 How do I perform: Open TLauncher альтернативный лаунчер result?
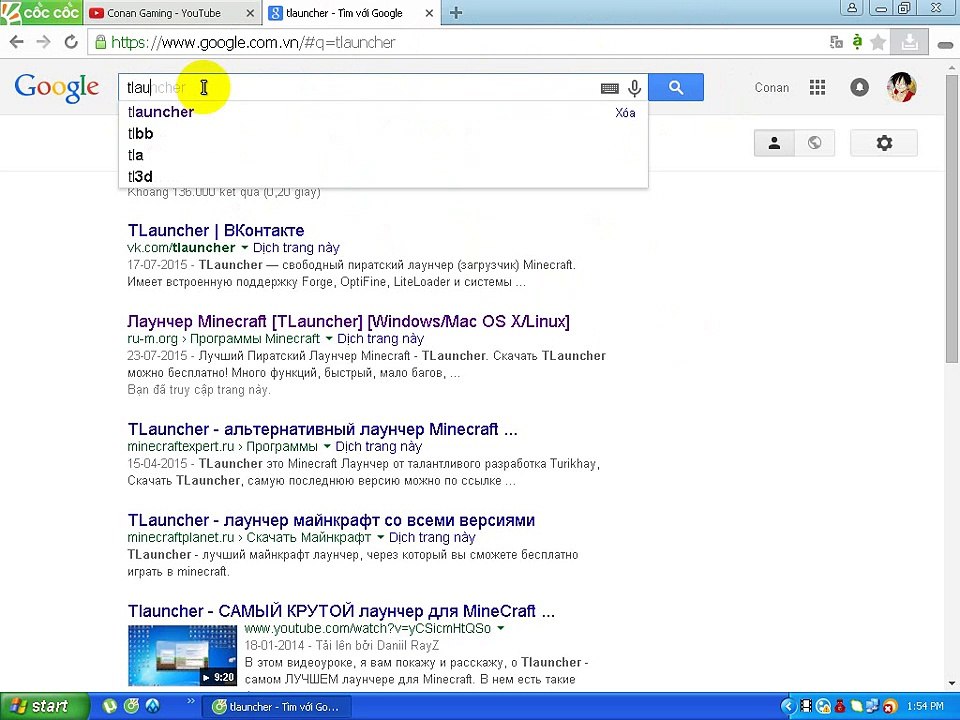323,429
